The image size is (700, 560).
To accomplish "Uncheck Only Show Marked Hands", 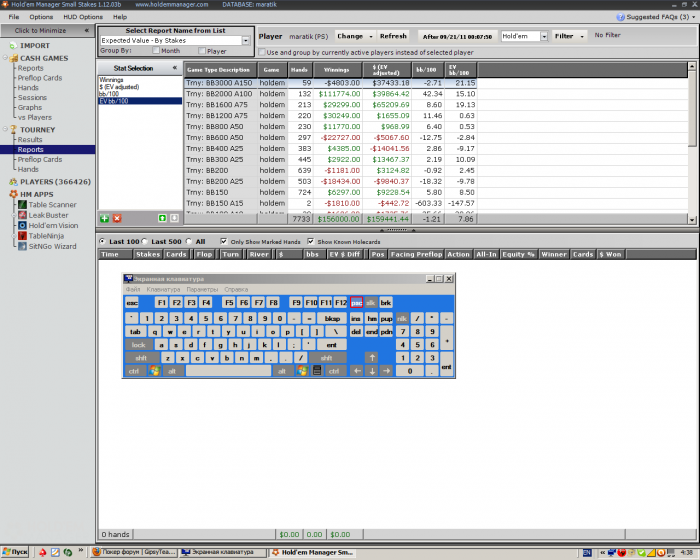I will (x=224, y=241).
